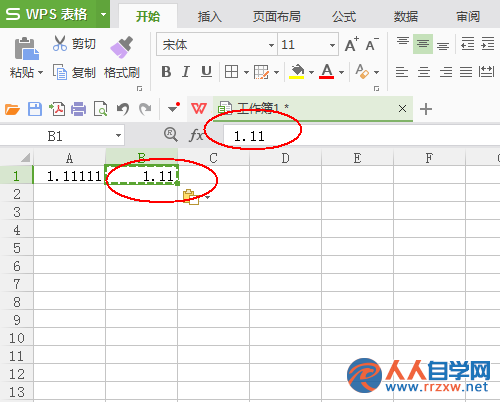Viewport: 500px width, 402px height.
Task: Open print preview
Action: tap(100, 109)
